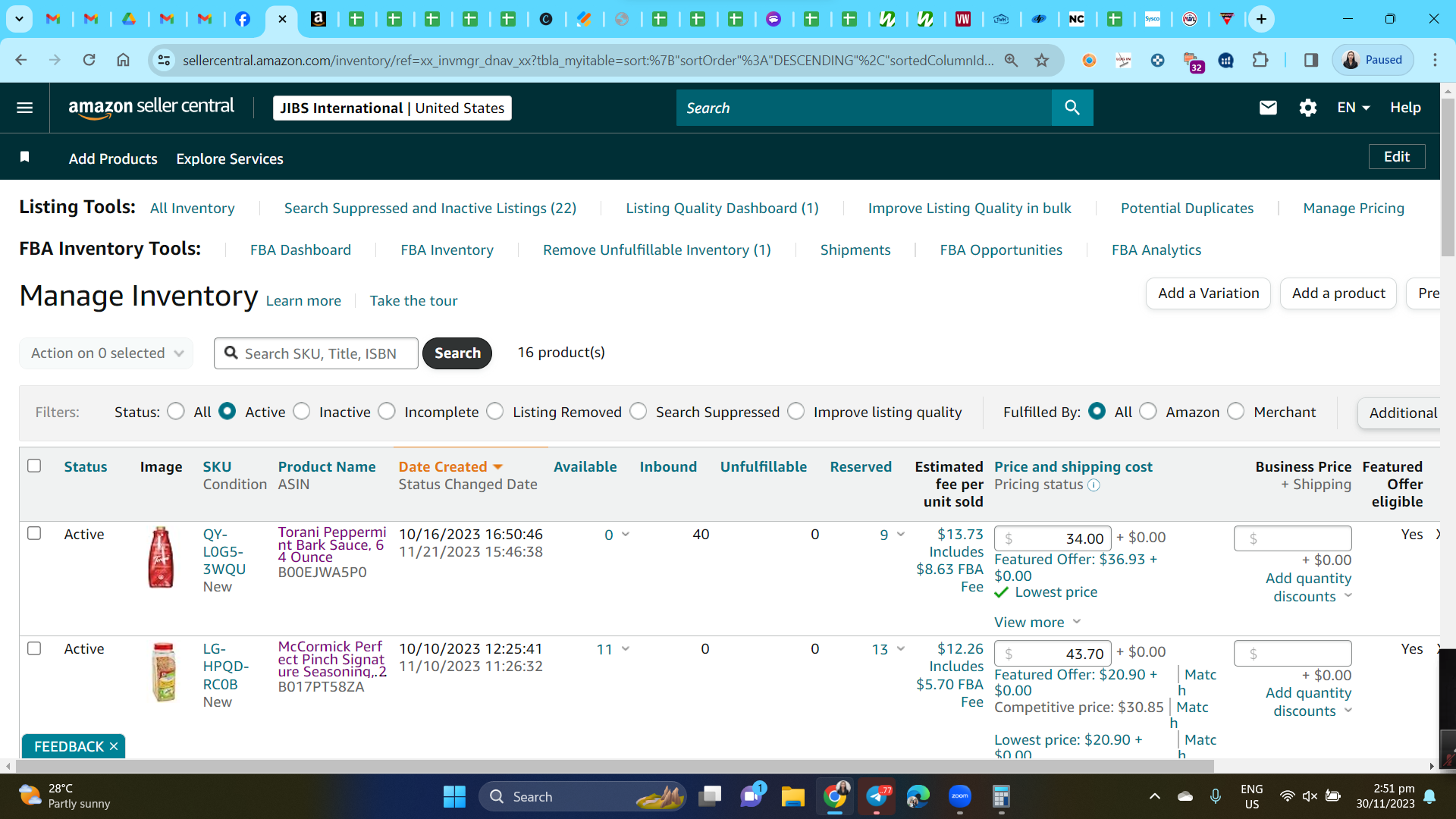The width and height of the screenshot is (1456, 819).
Task: Toggle the browser side panel icon
Action: [1310, 60]
